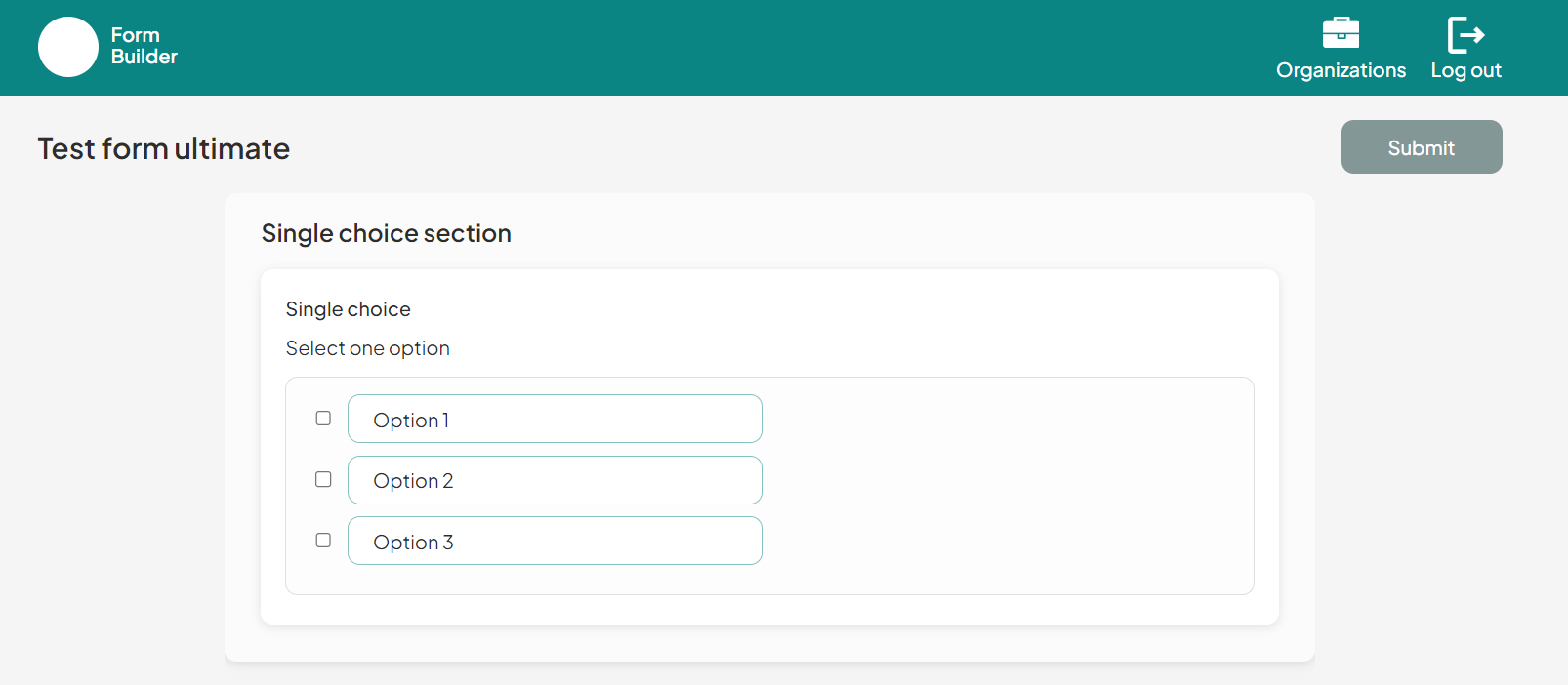1568x685 pixels.
Task: Submit the form with the Submit button
Action: point(1422,147)
